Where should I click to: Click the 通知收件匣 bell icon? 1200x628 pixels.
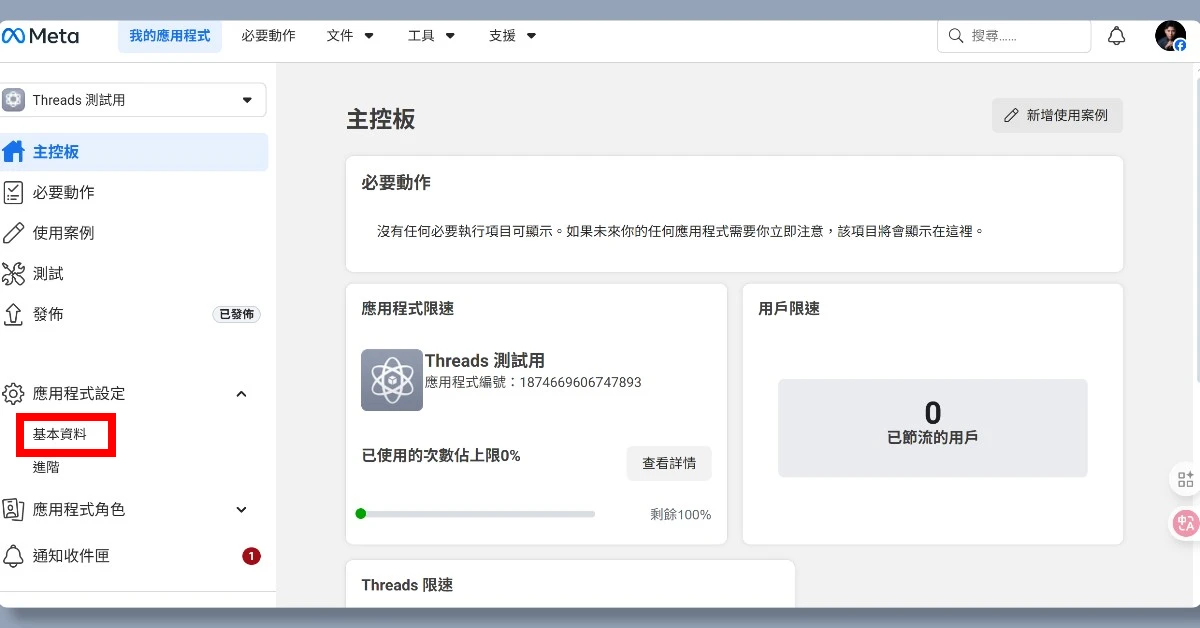(x=13, y=556)
